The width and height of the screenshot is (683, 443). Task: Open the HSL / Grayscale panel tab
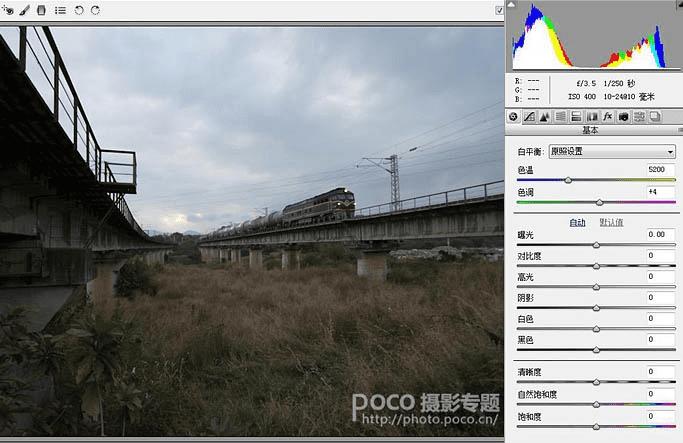[561, 117]
